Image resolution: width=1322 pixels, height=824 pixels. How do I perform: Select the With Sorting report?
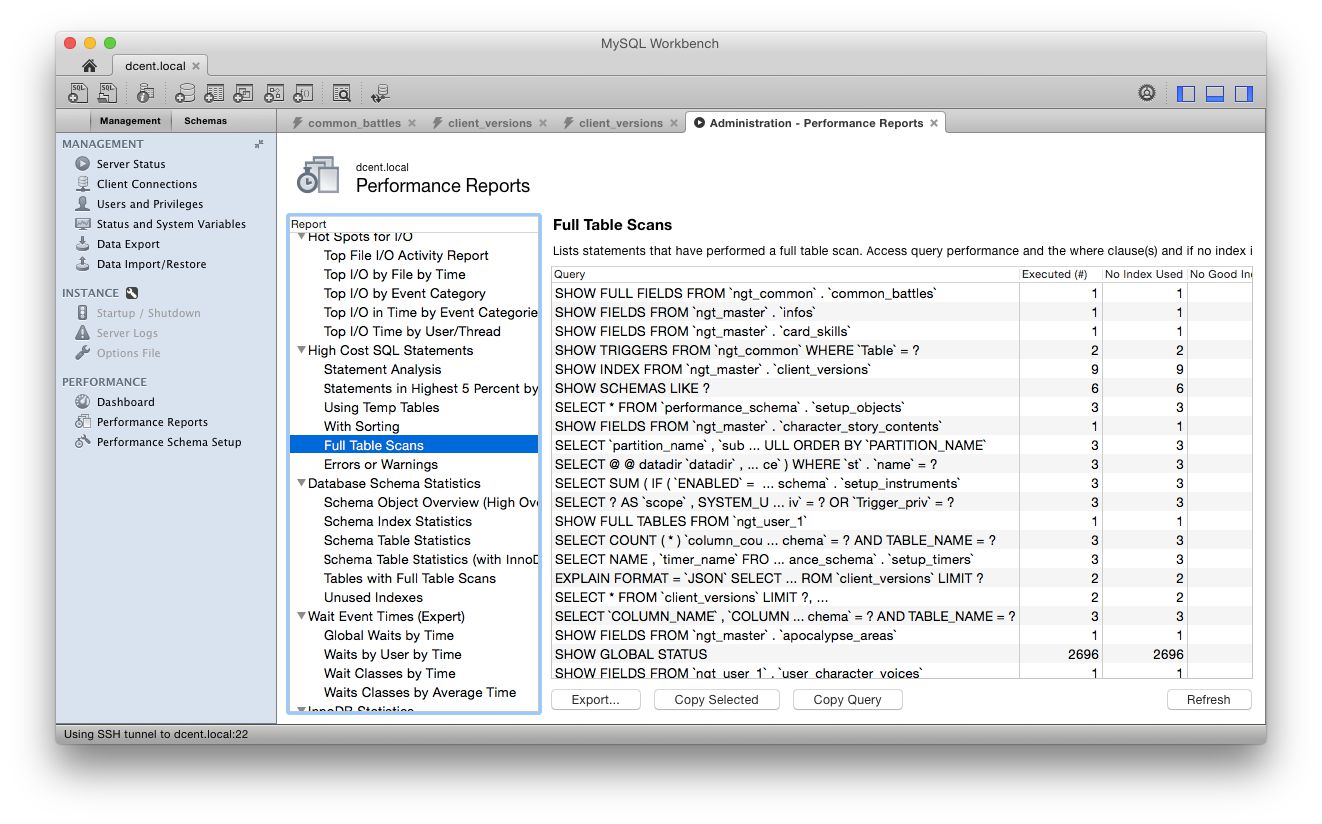click(x=361, y=426)
